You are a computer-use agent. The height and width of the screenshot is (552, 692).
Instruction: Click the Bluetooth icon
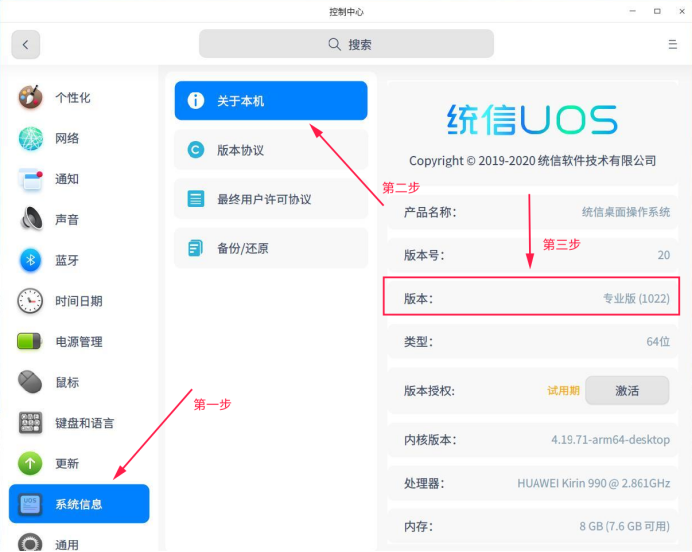coord(30,260)
